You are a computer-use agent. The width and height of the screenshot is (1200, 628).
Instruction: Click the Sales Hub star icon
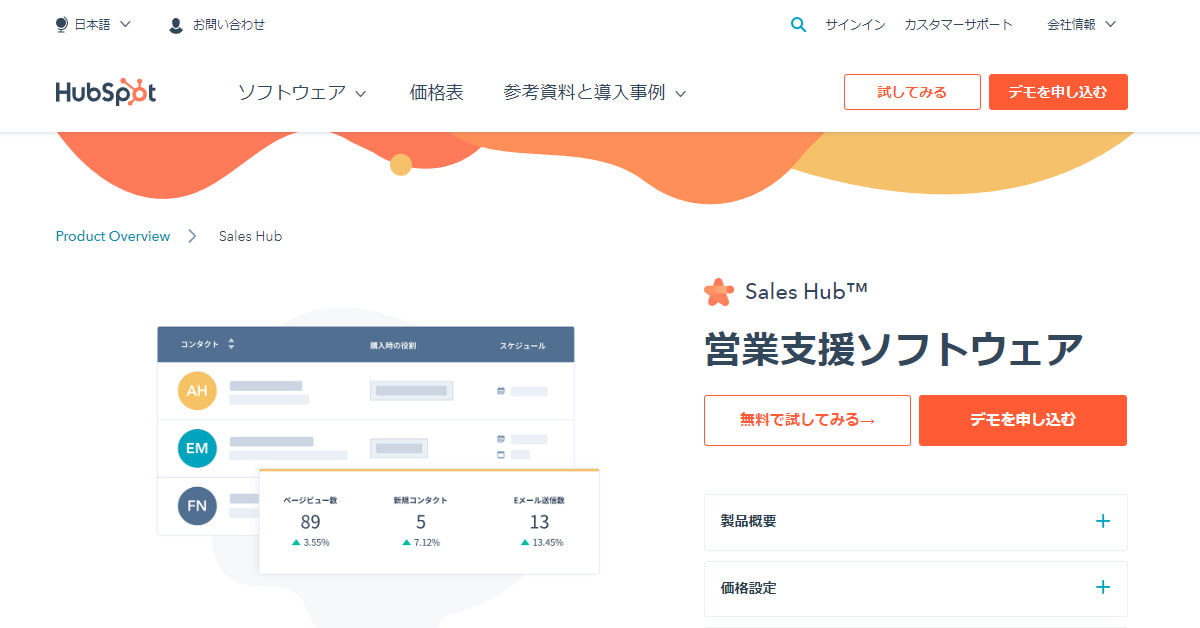click(718, 292)
